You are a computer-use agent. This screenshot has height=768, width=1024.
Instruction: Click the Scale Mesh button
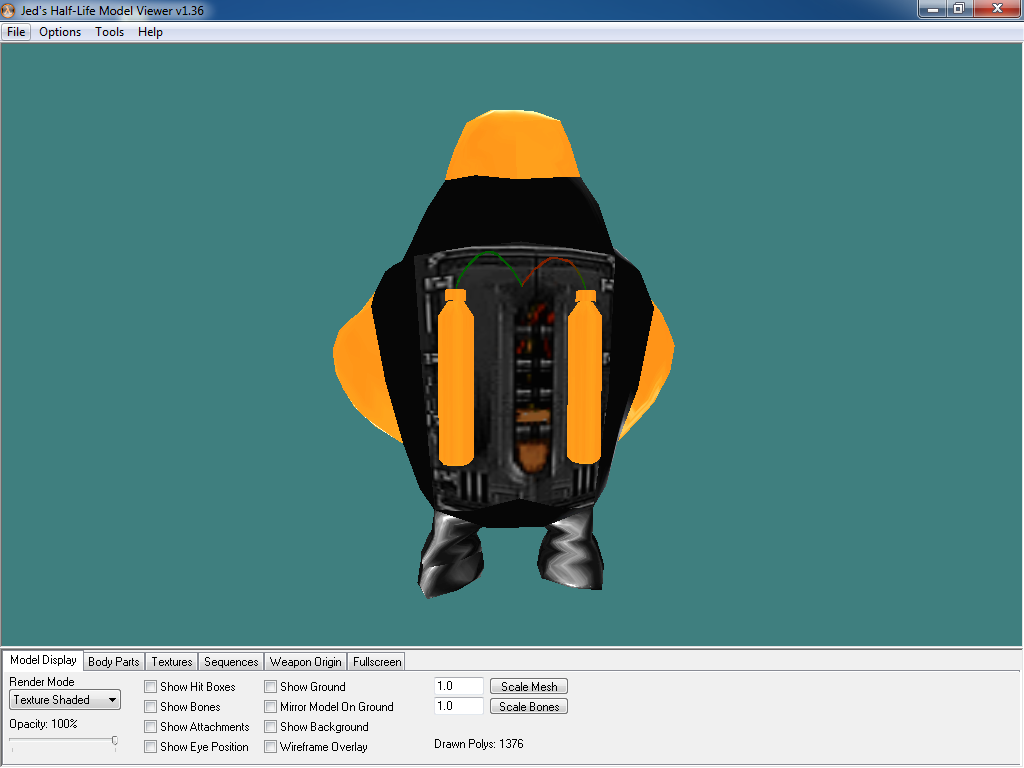click(x=529, y=686)
